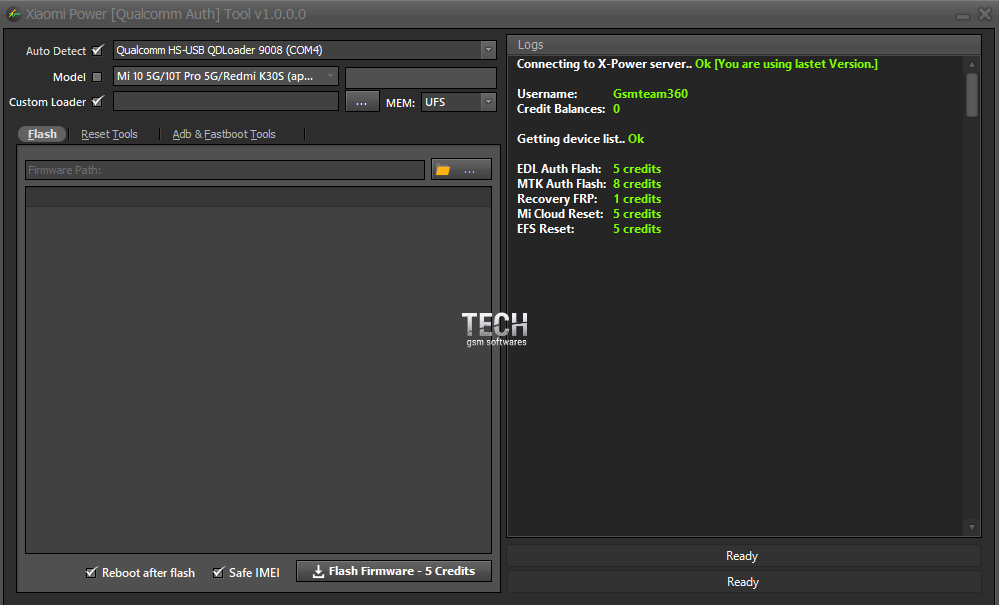The width and height of the screenshot is (999, 605).
Task: Toggle the Auto Detect checkbox
Action: coord(97,50)
